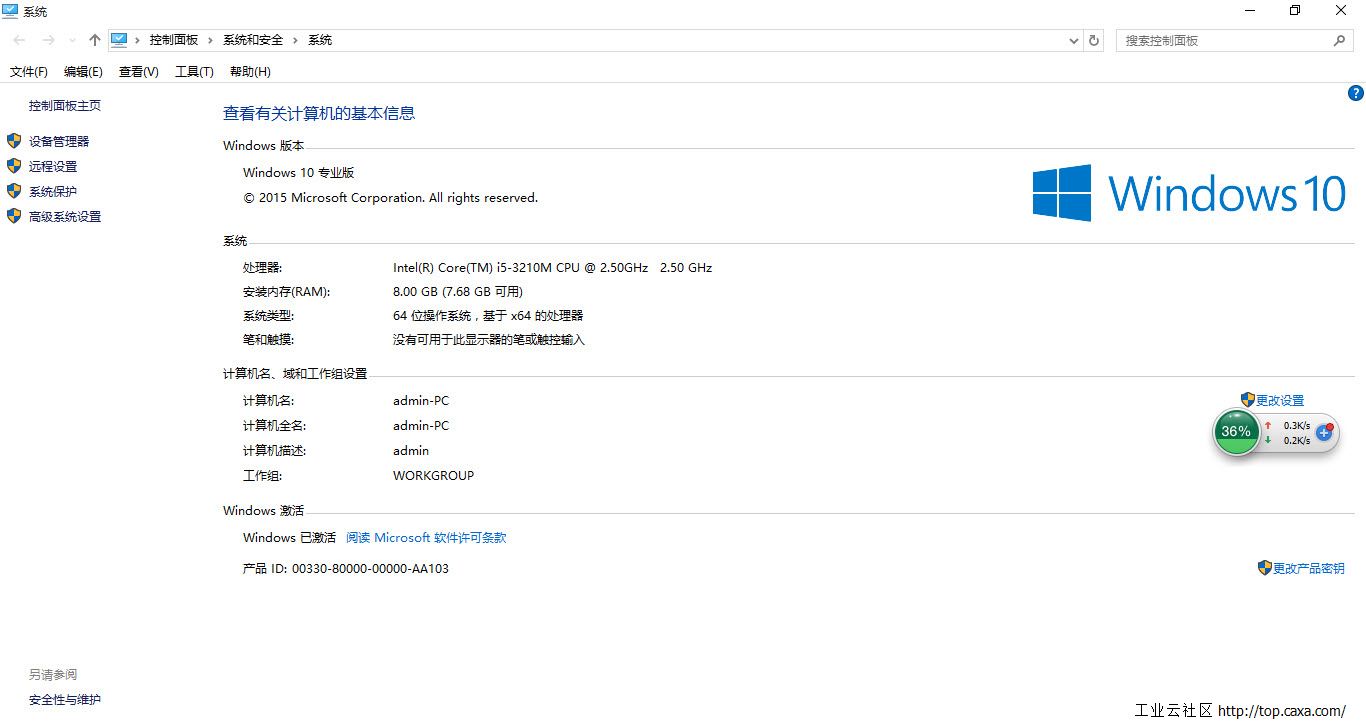Click the 8.00 GB (7.68 GB 可用) value

click(458, 292)
